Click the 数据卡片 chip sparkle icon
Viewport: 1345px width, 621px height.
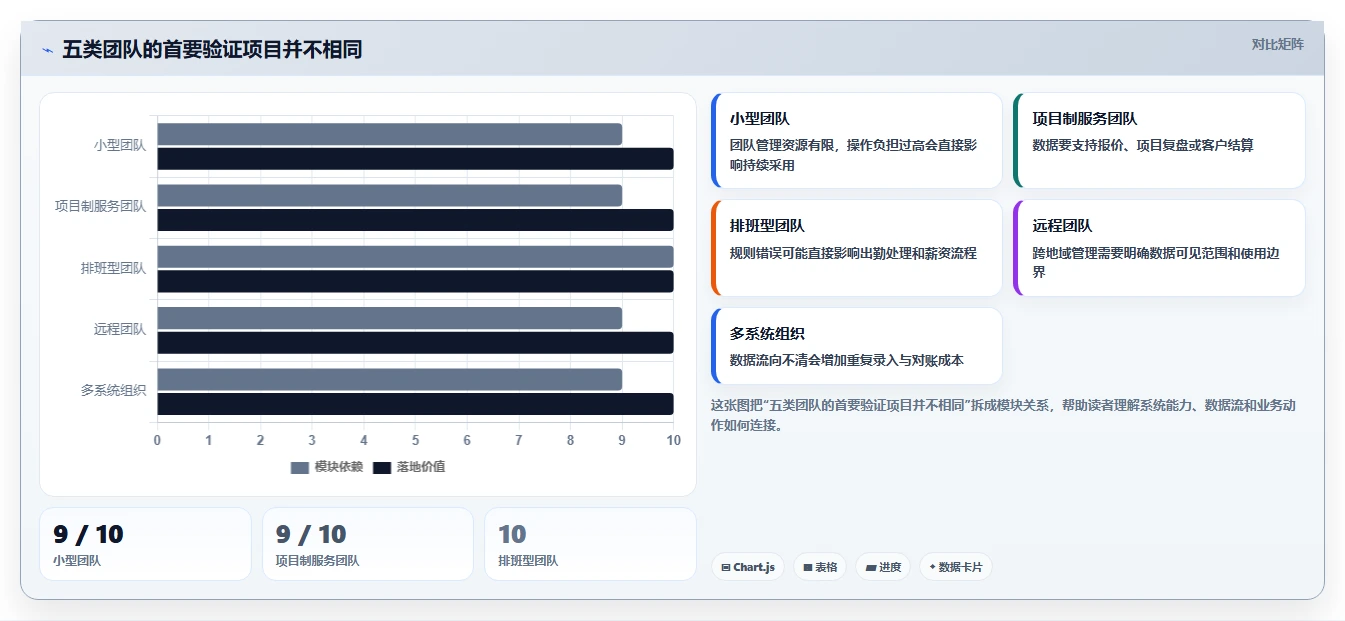coord(932,567)
